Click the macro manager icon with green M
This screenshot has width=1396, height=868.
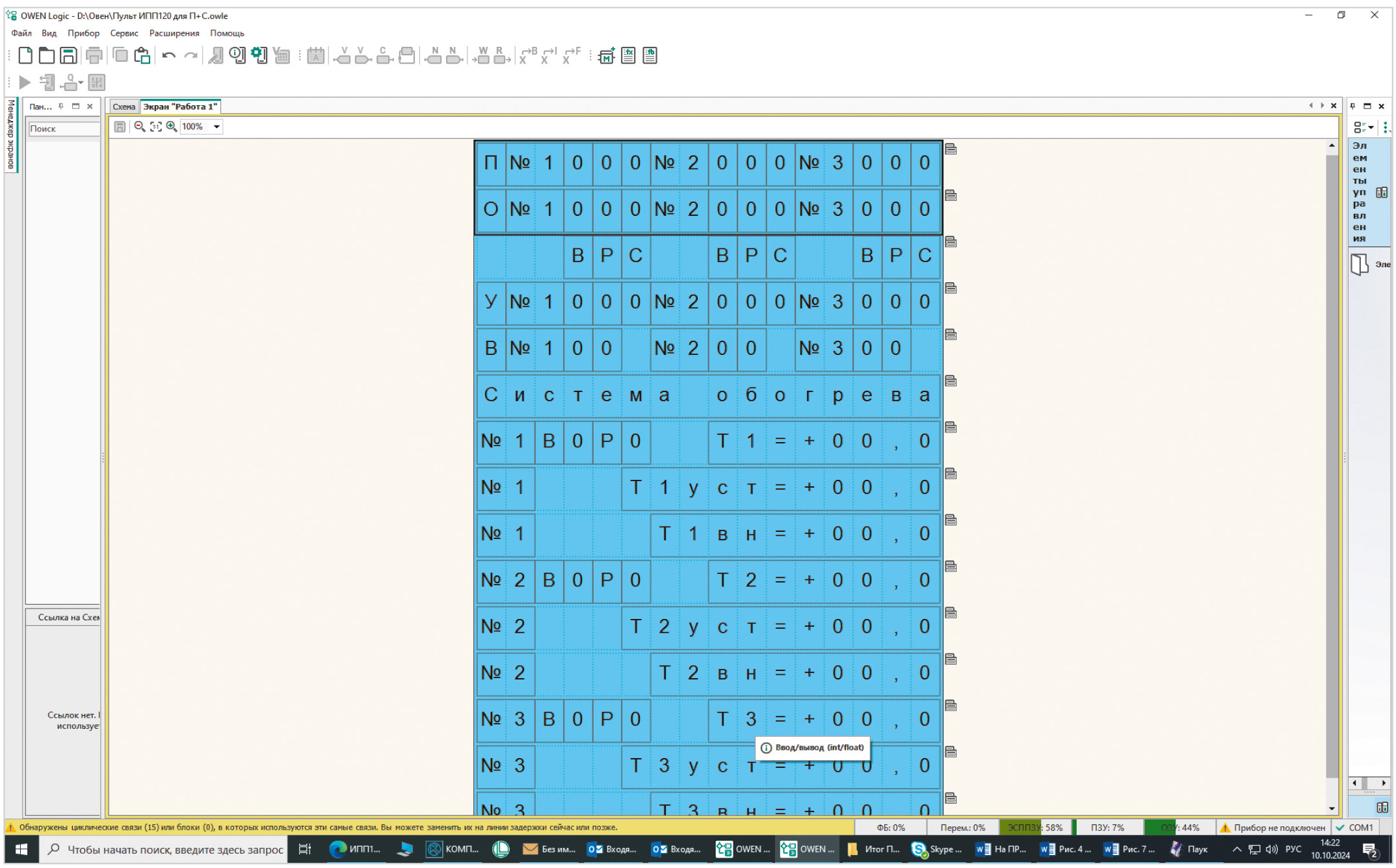click(606, 56)
